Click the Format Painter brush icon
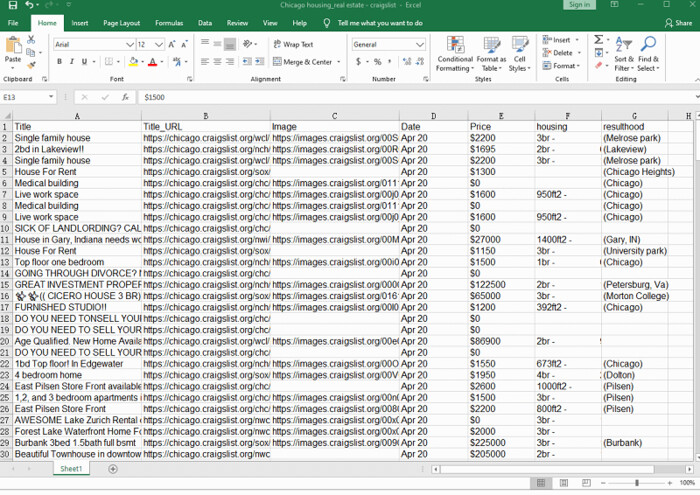Viewport: 700px width, 495px height. pyautogui.click(x=31, y=65)
